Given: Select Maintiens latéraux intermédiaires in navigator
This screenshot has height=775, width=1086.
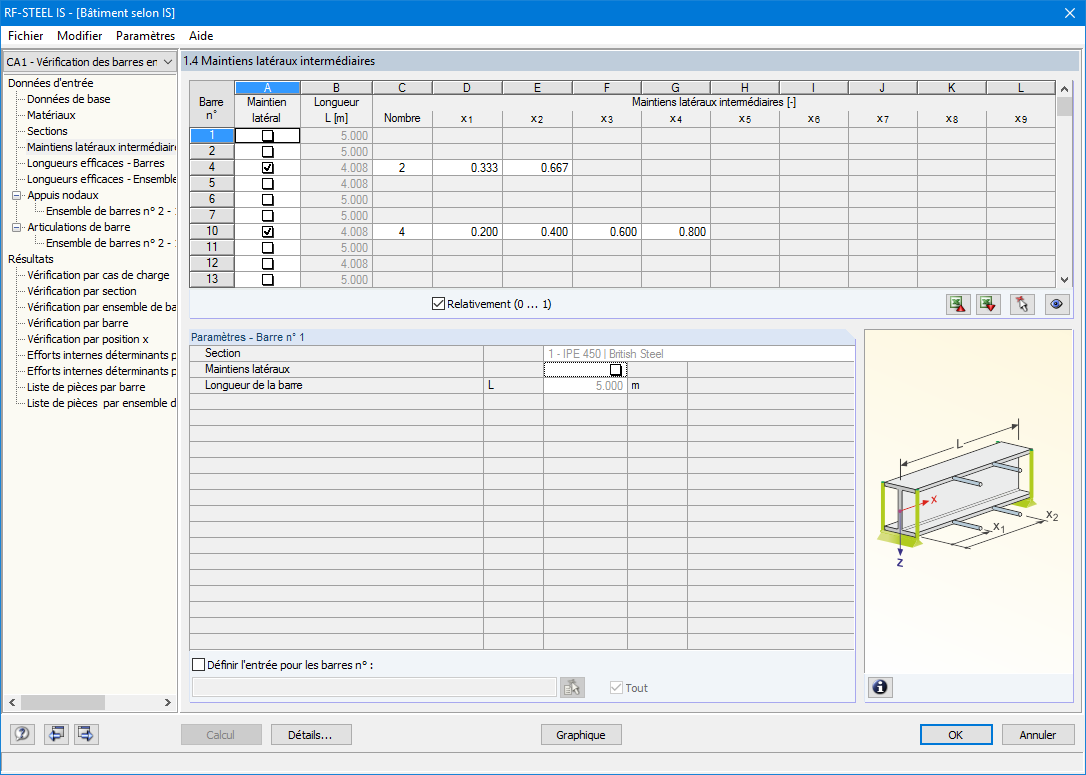Looking at the screenshot, I should pos(101,147).
